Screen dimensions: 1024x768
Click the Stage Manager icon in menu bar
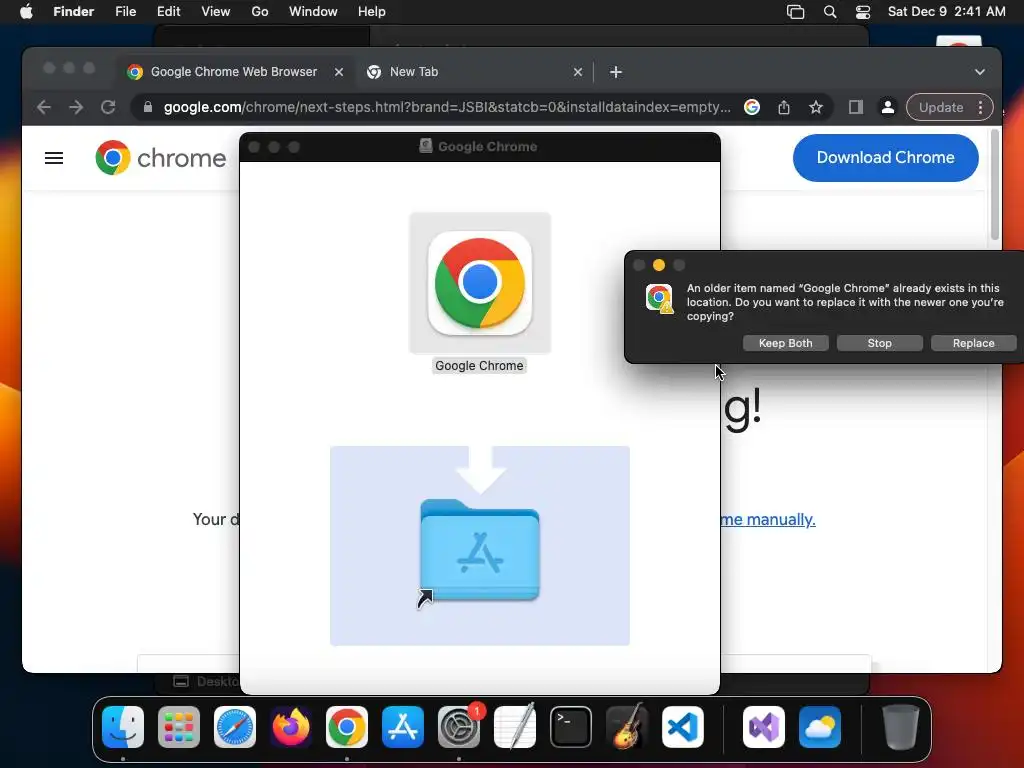[x=795, y=12]
